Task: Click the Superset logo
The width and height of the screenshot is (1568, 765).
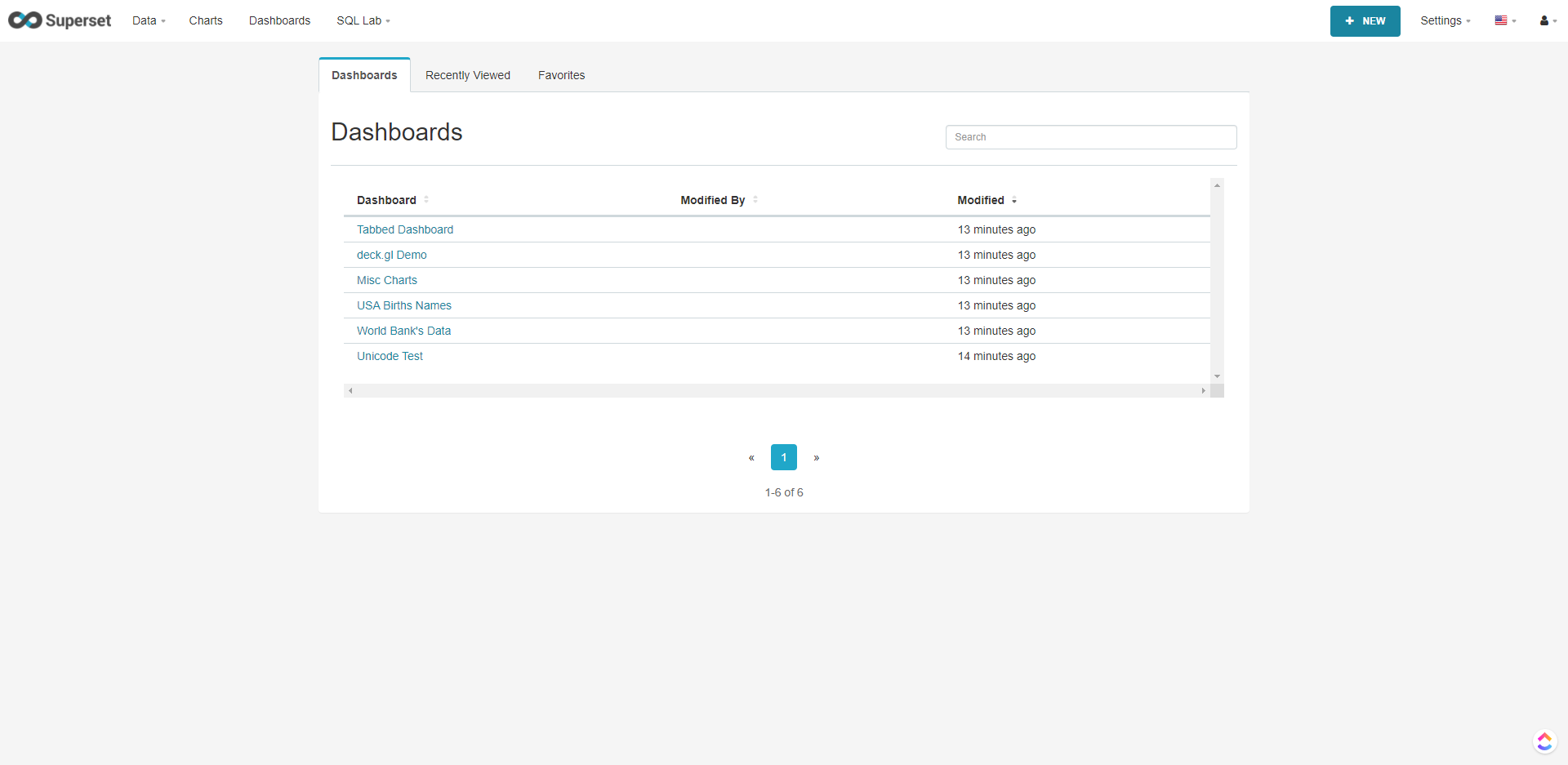Action: click(60, 20)
